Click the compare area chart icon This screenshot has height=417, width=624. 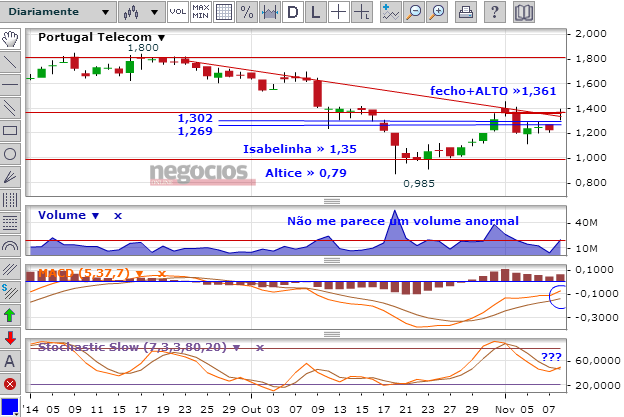pyautogui.click(x=270, y=12)
